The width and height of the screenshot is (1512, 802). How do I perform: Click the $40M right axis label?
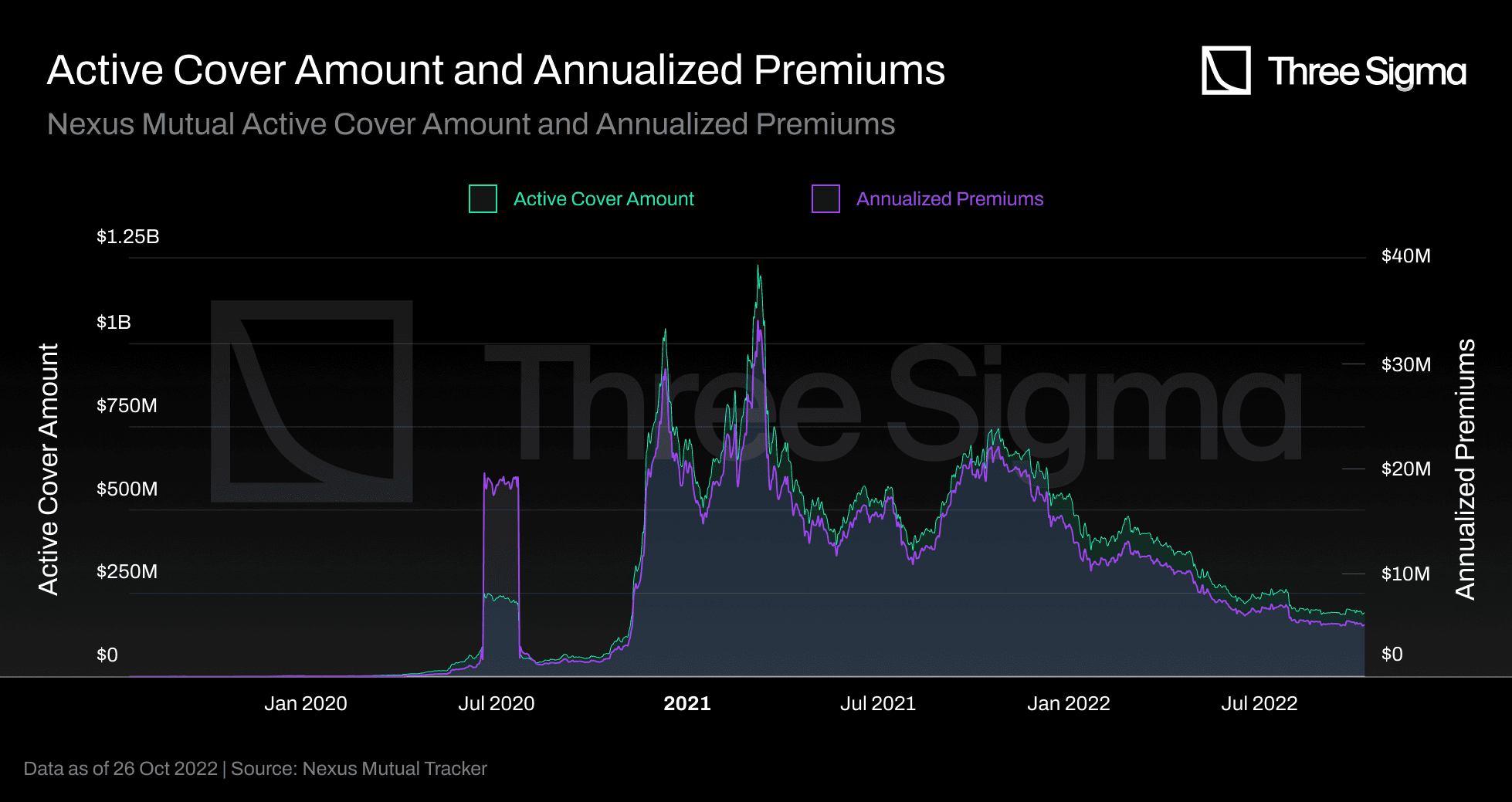[1405, 256]
